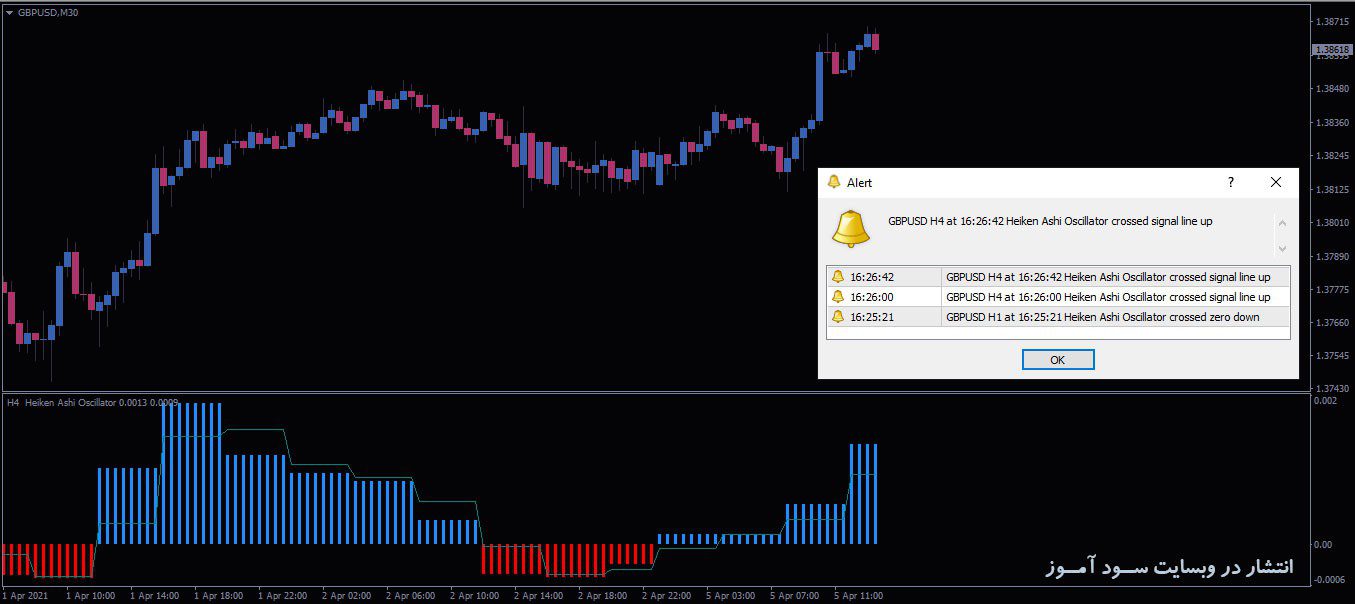Click the bell icon beside 16:25:21
The image size is (1355, 604).
(x=838, y=317)
